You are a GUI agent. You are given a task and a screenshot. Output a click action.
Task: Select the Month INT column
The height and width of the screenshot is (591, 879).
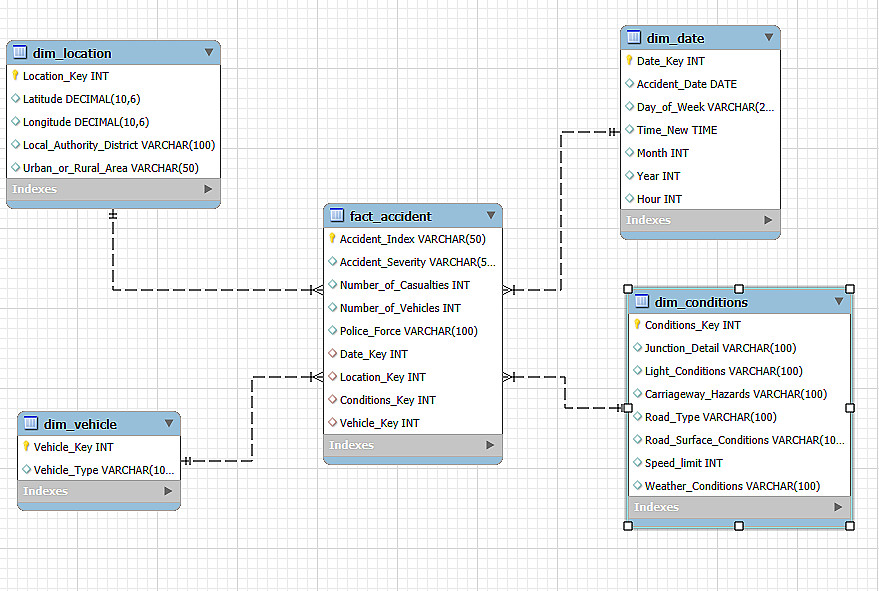tap(700, 153)
